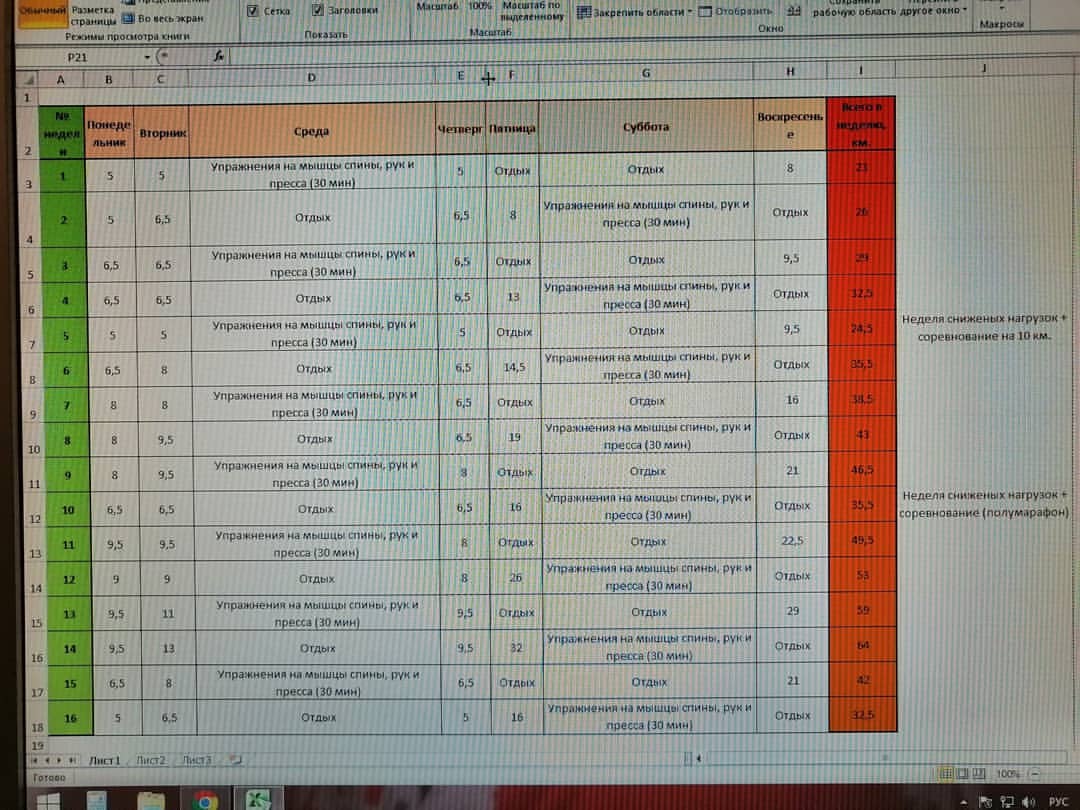Image resolution: width=1080 pixels, height=810 pixels.
Task: Click next sheet navigation arrow
Action: (59, 760)
